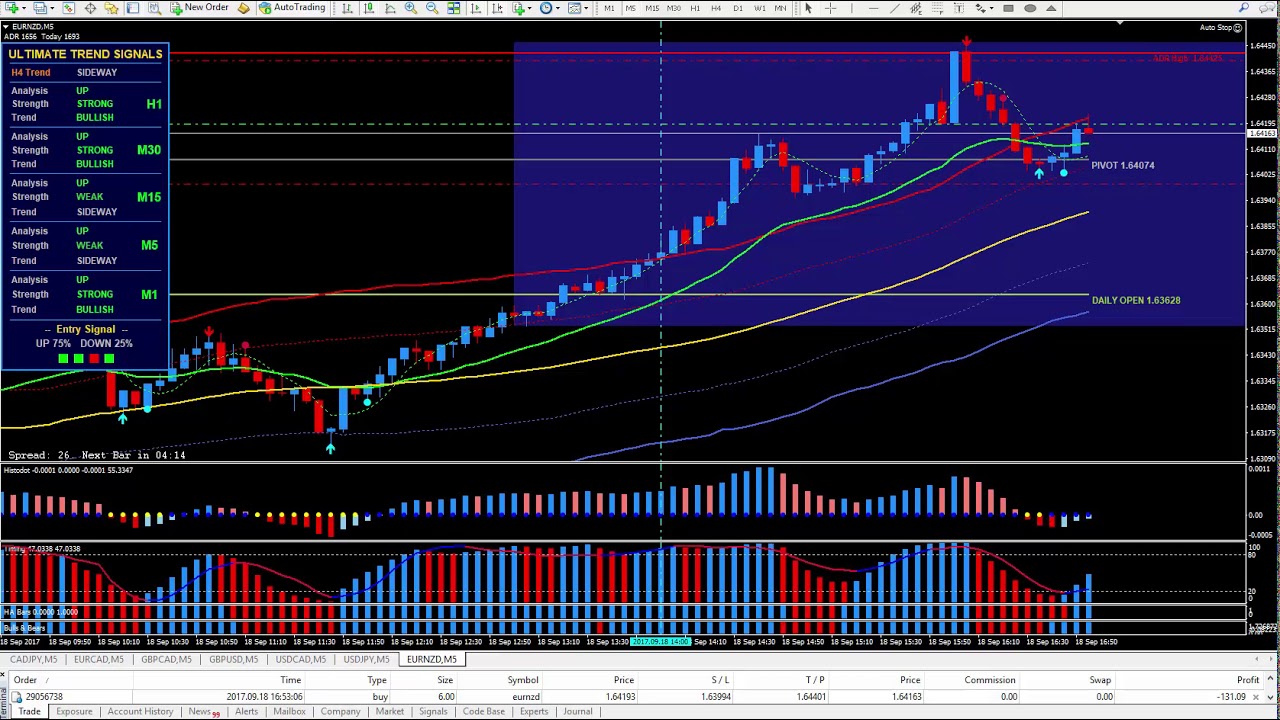Draw a horizontal line tool
Viewport: 1280px width, 720px height.
pos(874,8)
